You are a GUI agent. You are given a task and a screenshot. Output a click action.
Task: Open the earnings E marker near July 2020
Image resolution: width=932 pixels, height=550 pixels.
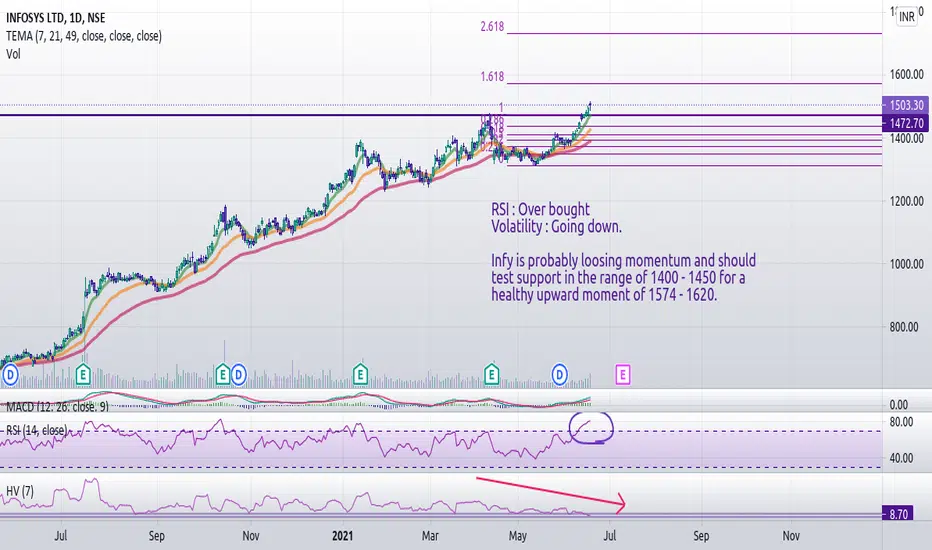pos(83,375)
